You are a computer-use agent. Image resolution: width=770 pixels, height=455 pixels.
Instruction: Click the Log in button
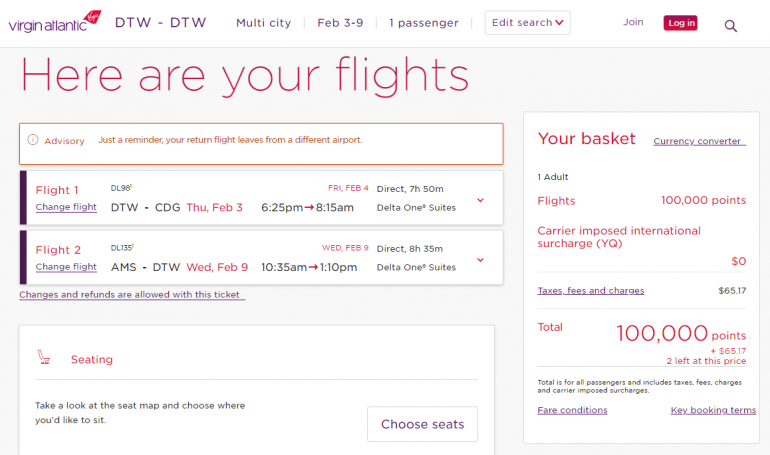pos(681,23)
